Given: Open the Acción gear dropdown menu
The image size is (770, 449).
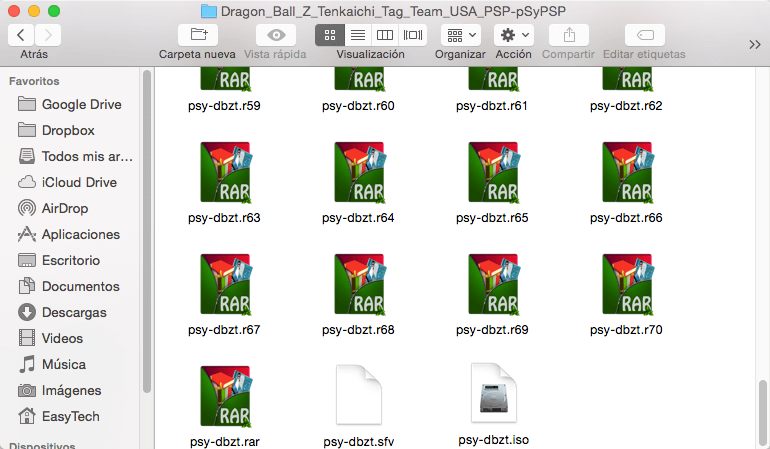Looking at the screenshot, I should coord(514,35).
